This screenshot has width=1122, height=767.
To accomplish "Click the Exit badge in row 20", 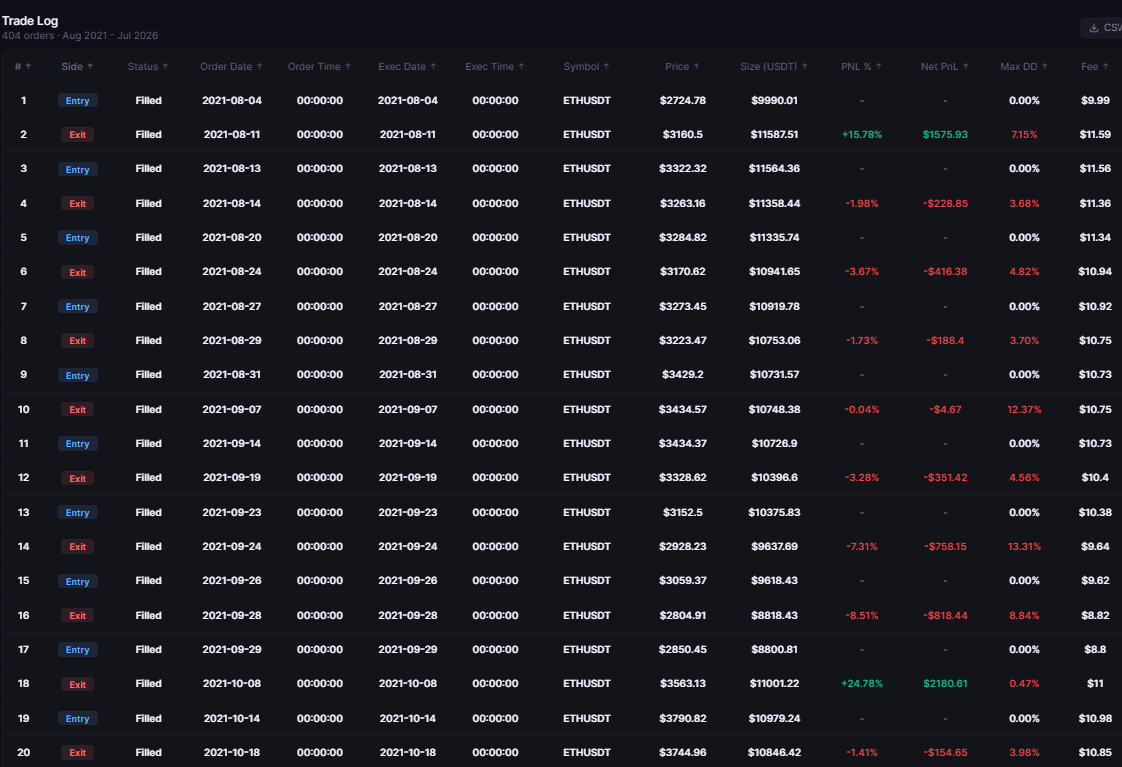I will click(x=77, y=753).
